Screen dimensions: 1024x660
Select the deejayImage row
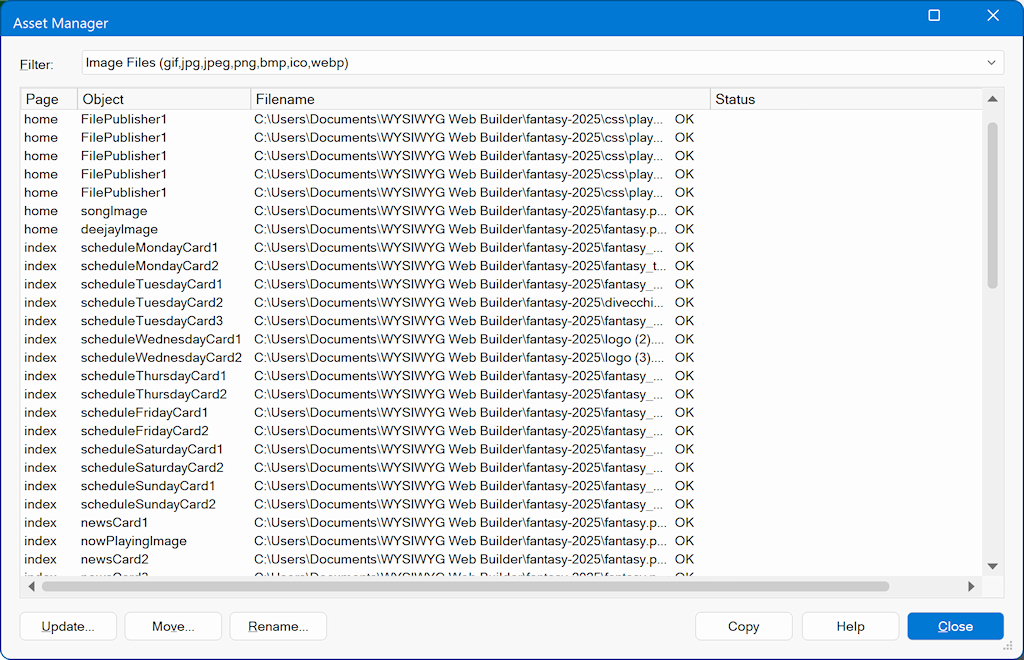119,229
